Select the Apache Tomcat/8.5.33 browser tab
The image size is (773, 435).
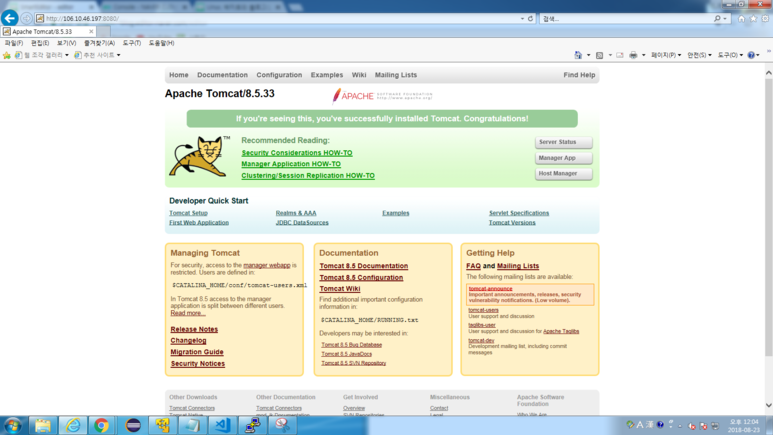pos(48,31)
